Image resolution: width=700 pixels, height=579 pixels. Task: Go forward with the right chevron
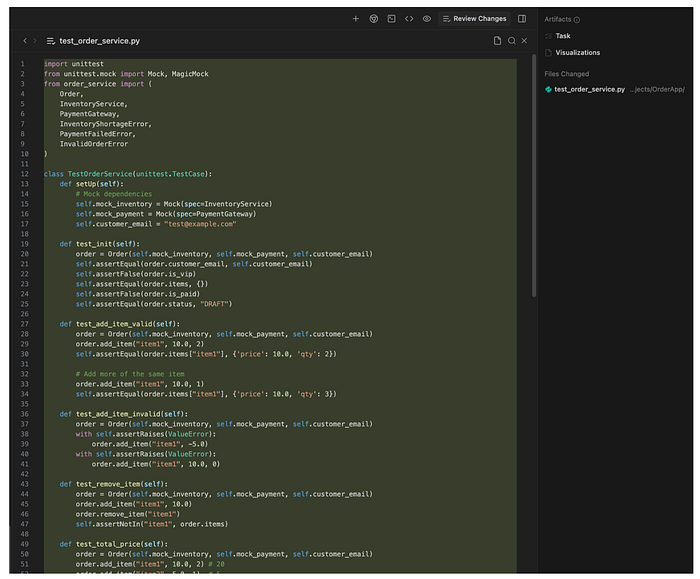pyautogui.click(x=35, y=41)
